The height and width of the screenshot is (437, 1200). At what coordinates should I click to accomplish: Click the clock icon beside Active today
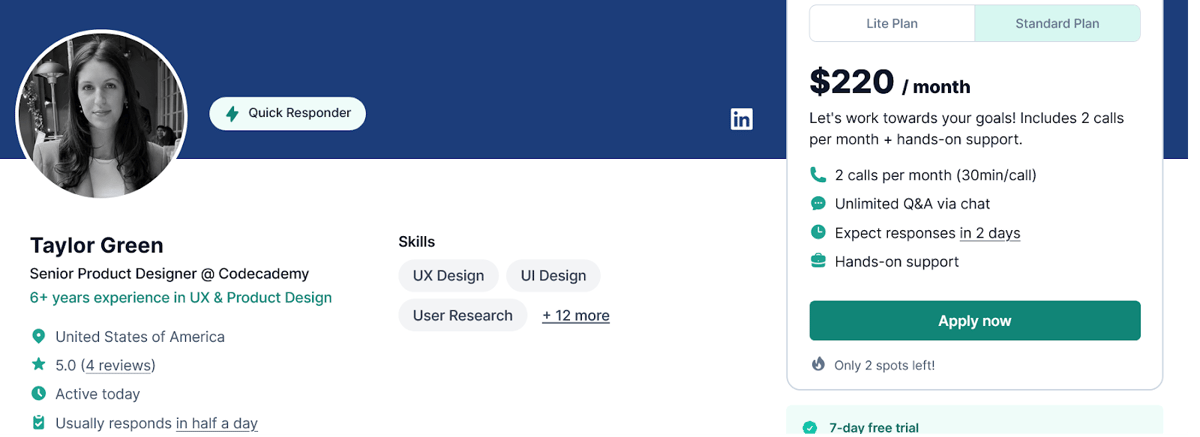click(38, 394)
